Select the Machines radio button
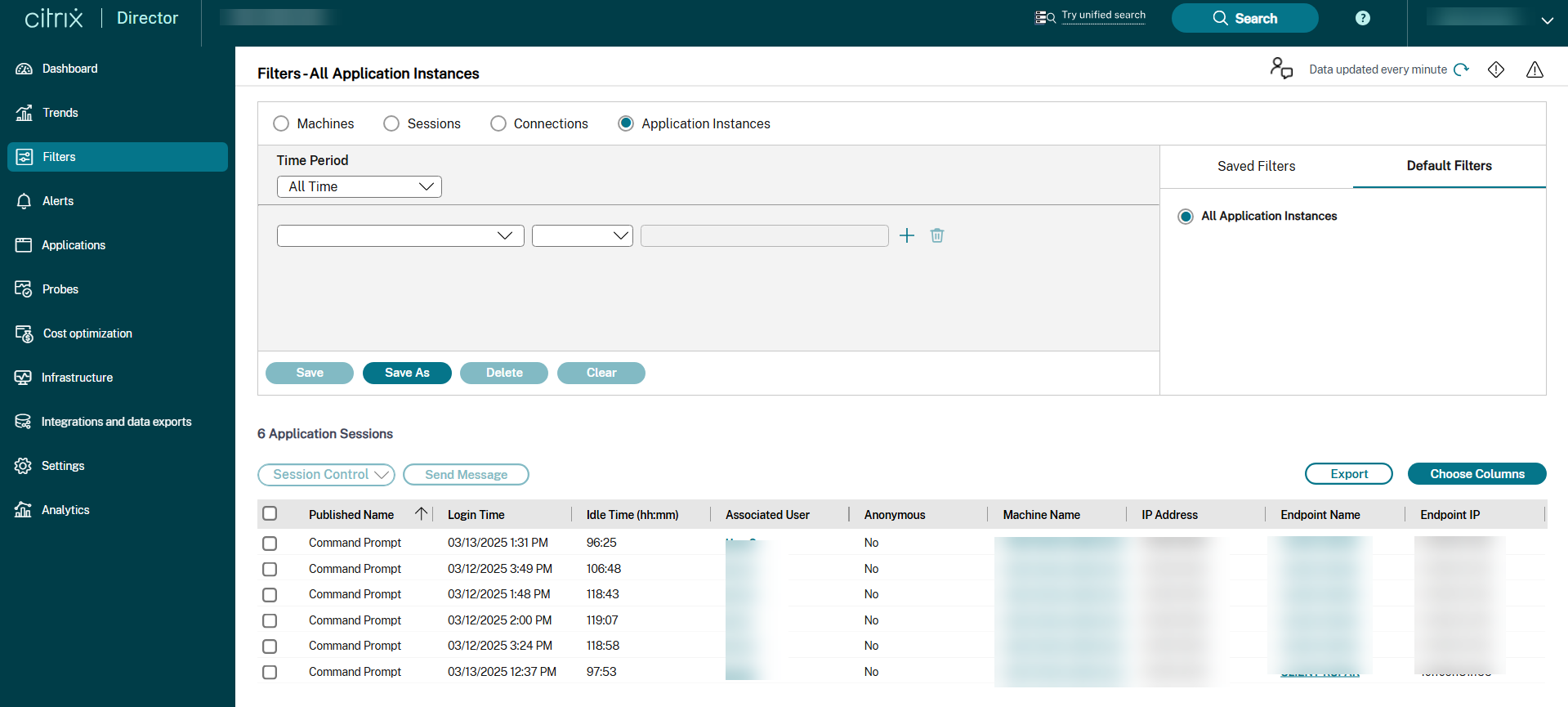1568x707 pixels. (x=281, y=123)
